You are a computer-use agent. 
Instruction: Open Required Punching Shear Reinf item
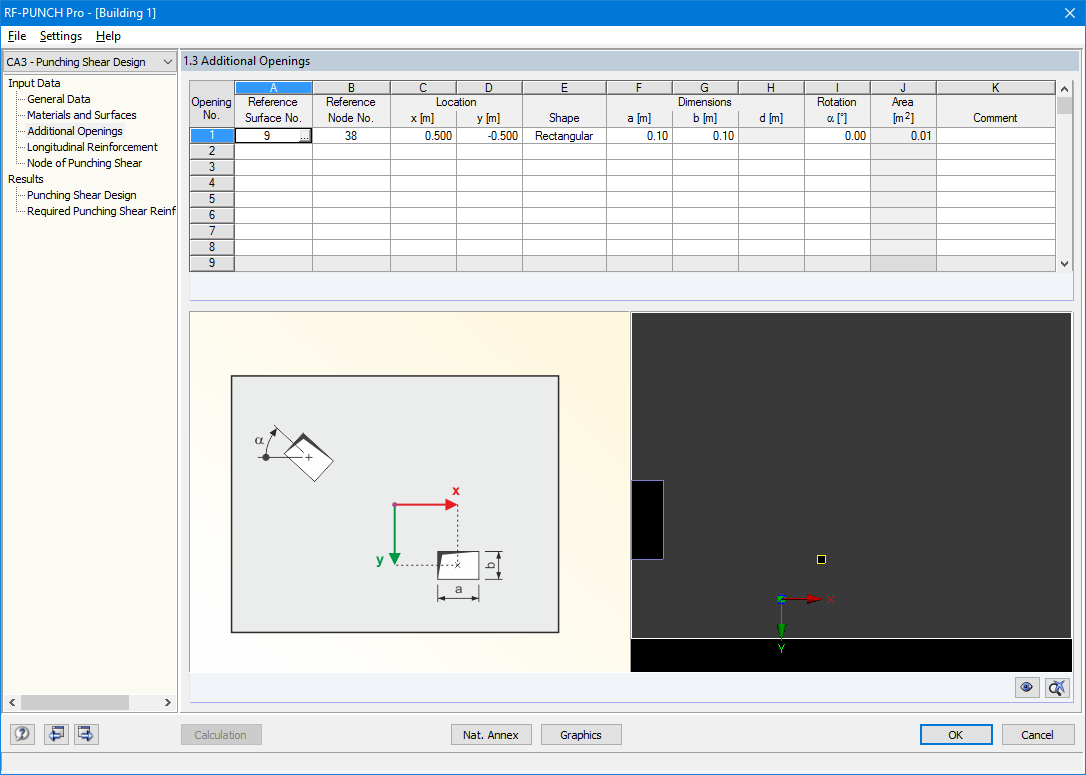click(101, 211)
